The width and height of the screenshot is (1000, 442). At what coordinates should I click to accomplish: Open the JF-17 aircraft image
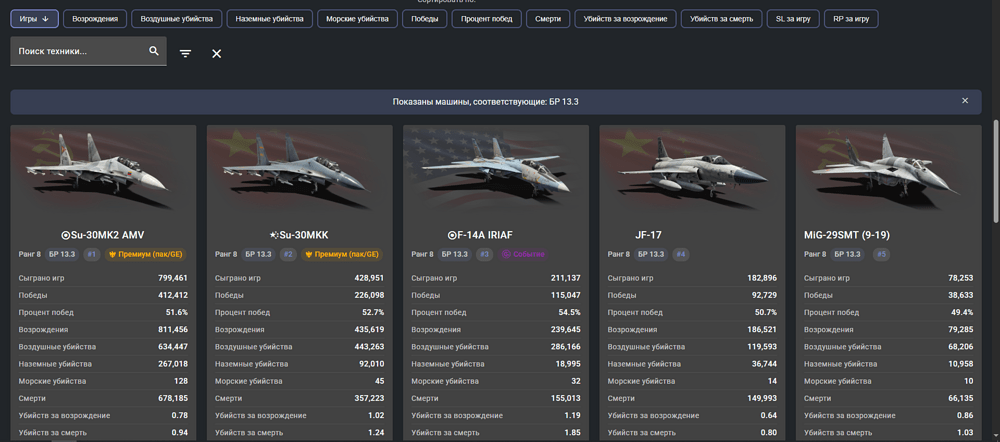pos(692,170)
